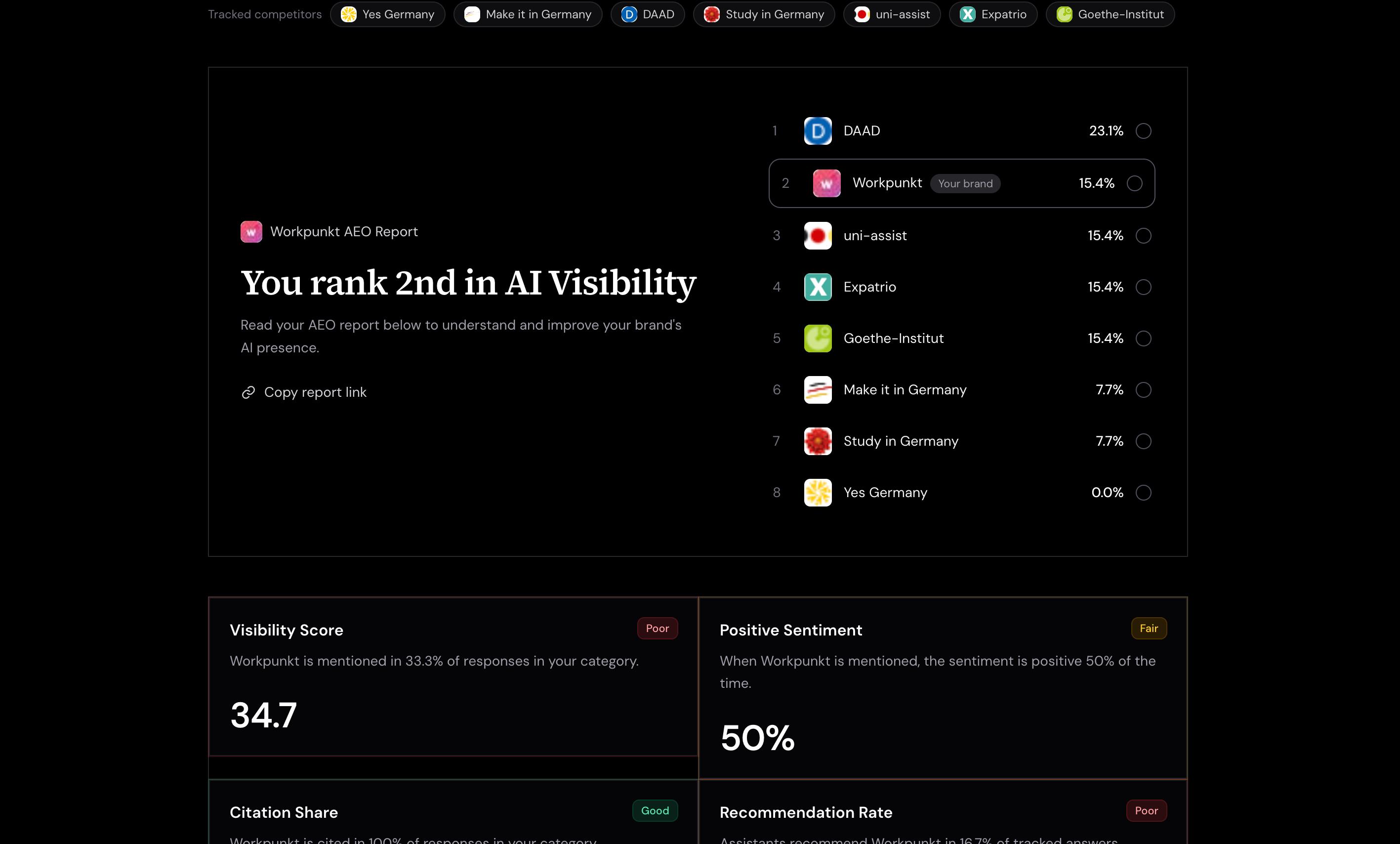Image resolution: width=1400 pixels, height=844 pixels.
Task: Click the Tracked competitors label
Action: pyautogui.click(x=265, y=14)
